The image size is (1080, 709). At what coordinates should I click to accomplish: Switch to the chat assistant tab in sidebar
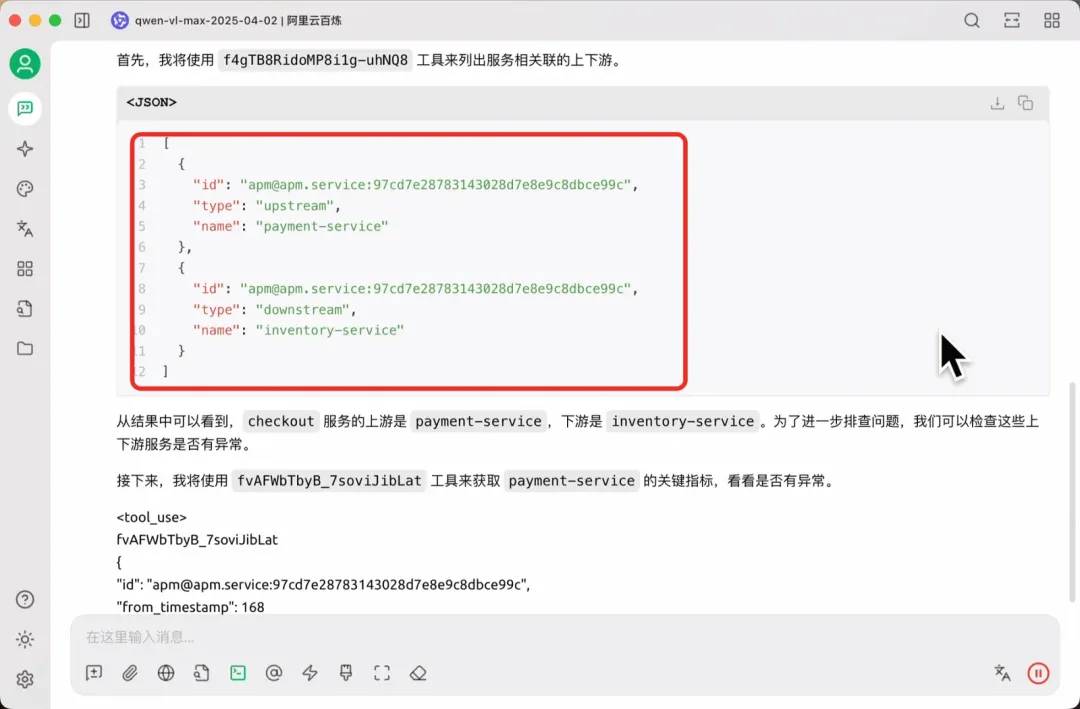point(25,108)
